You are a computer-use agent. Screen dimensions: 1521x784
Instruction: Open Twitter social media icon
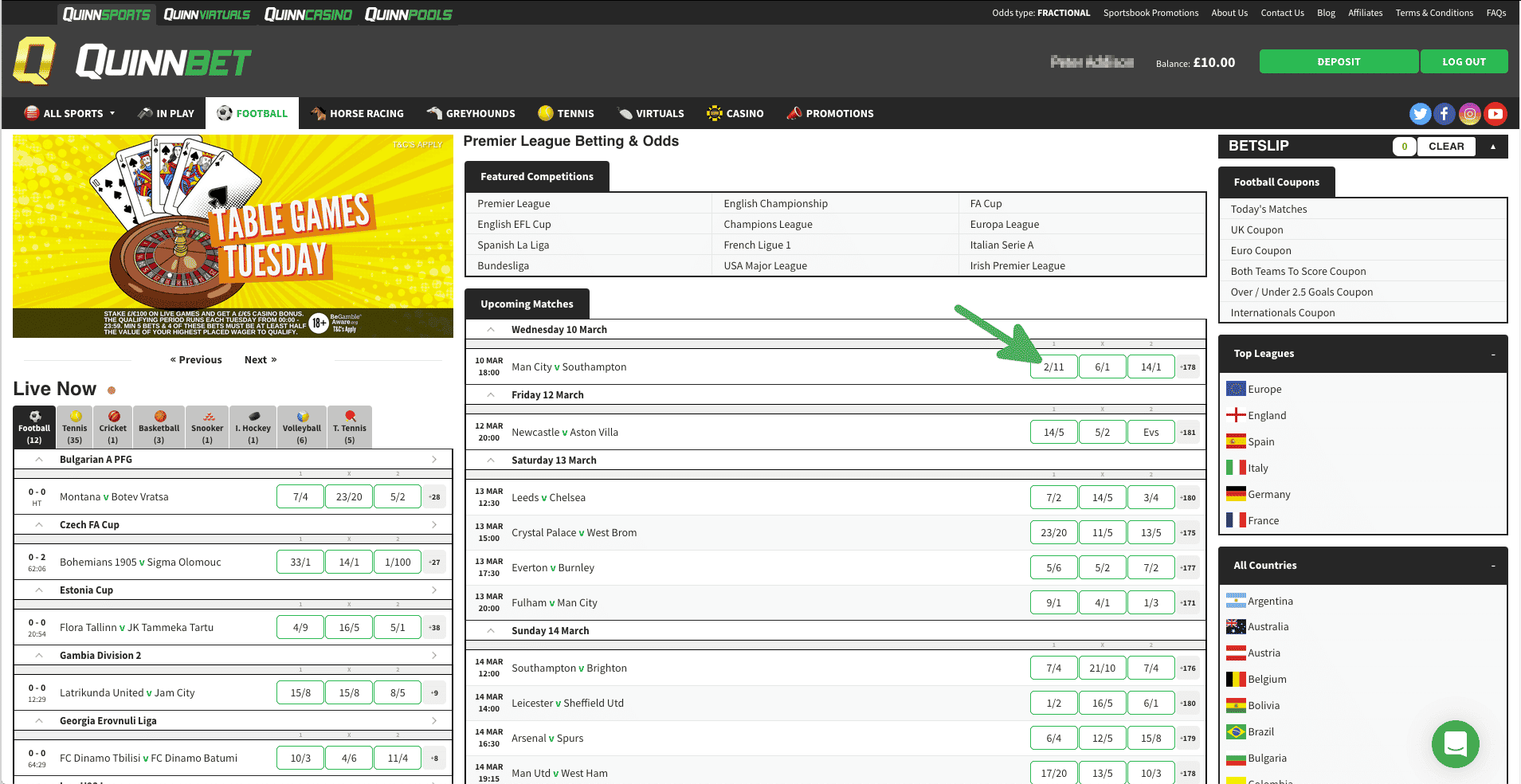click(1420, 114)
